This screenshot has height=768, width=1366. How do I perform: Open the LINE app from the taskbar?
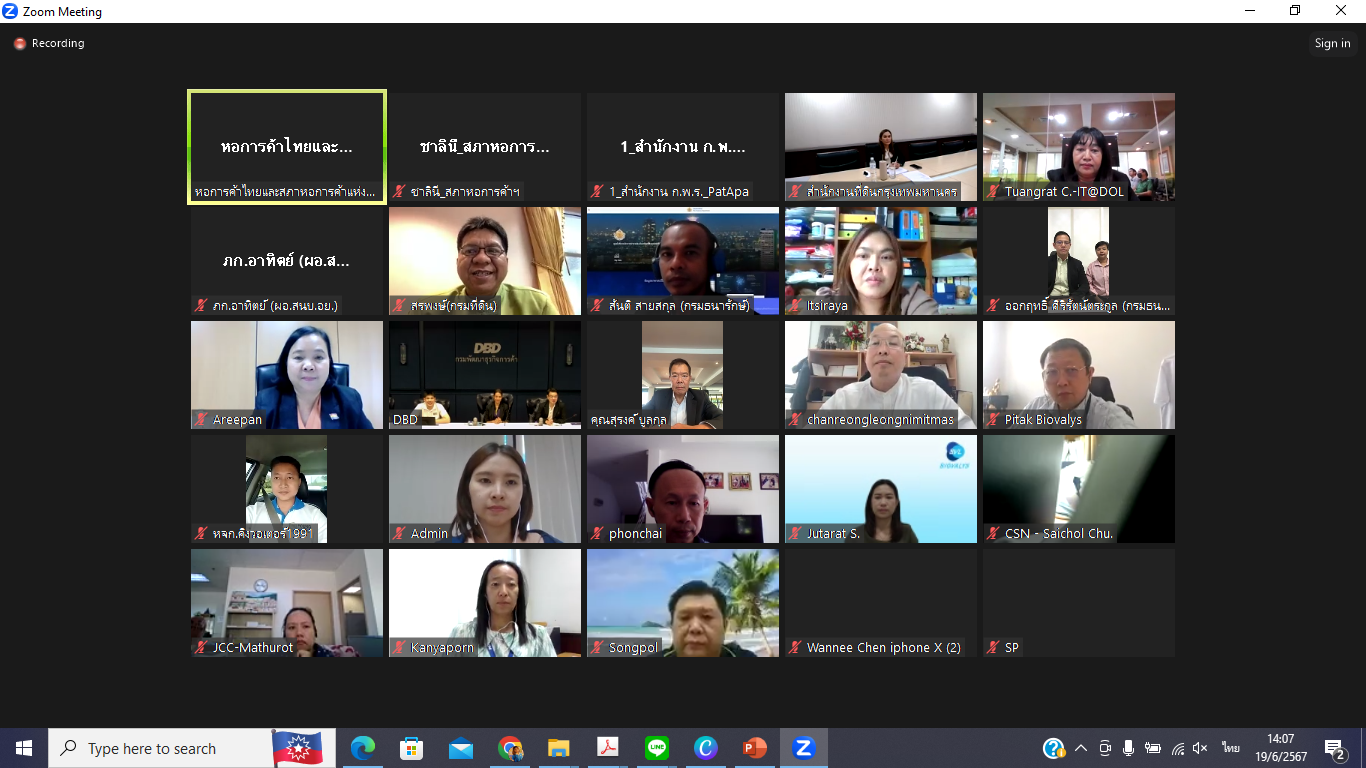pyautogui.click(x=657, y=748)
